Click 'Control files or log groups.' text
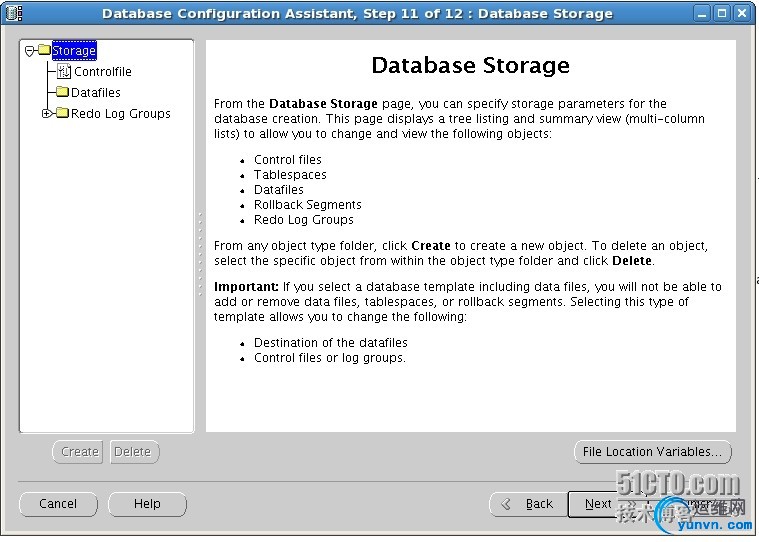The height and width of the screenshot is (542, 759). click(x=330, y=358)
